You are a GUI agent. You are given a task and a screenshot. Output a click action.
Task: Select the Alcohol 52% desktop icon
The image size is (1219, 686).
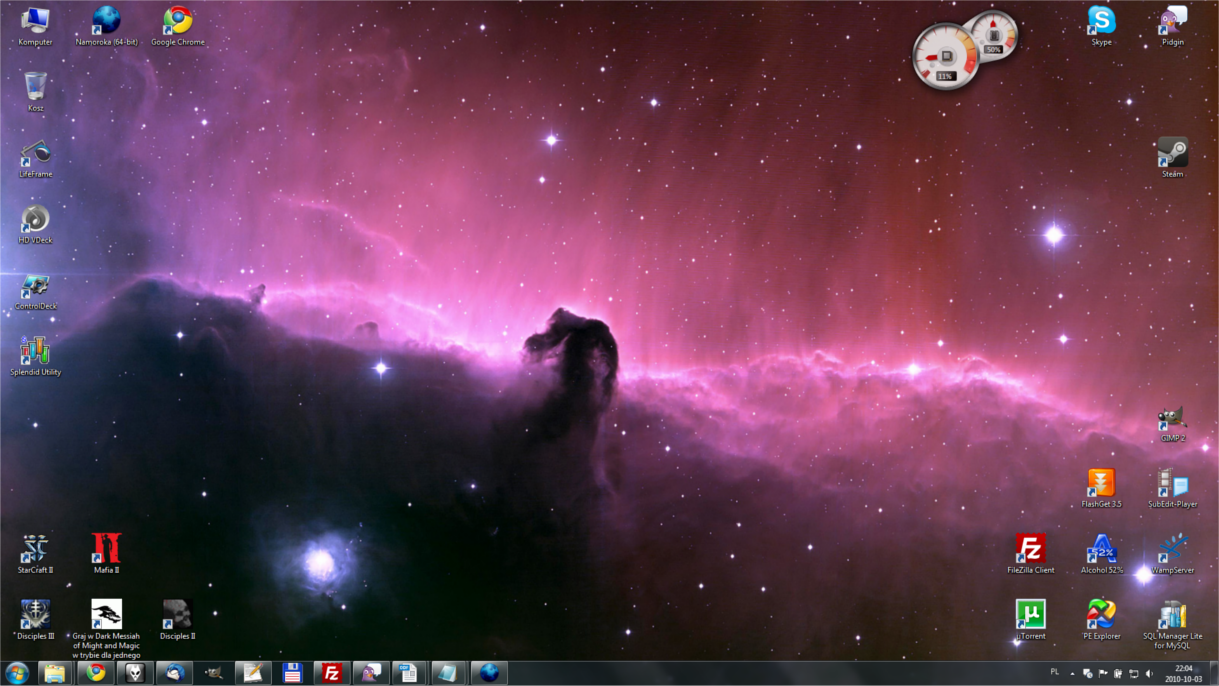pyautogui.click(x=1101, y=550)
